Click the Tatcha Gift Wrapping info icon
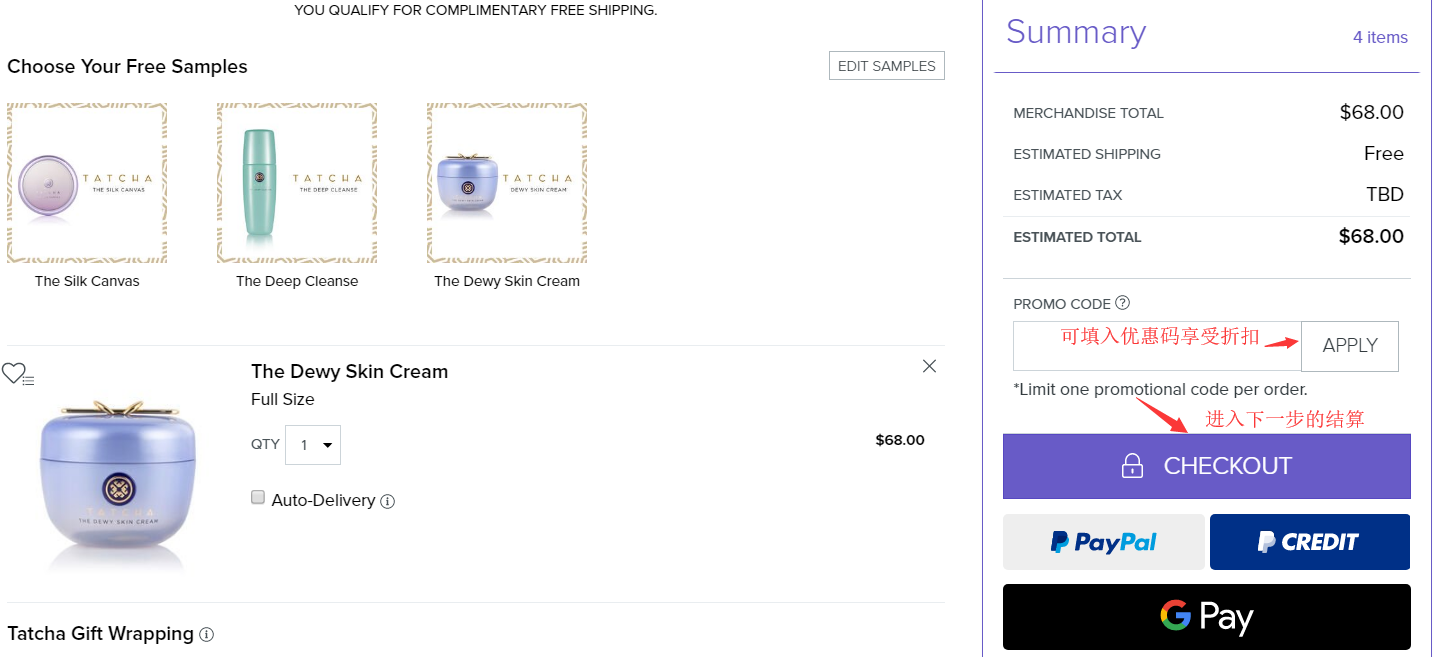The height and width of the screenshot is (657, 1441). pyautogui.click(x=206, y=634)
